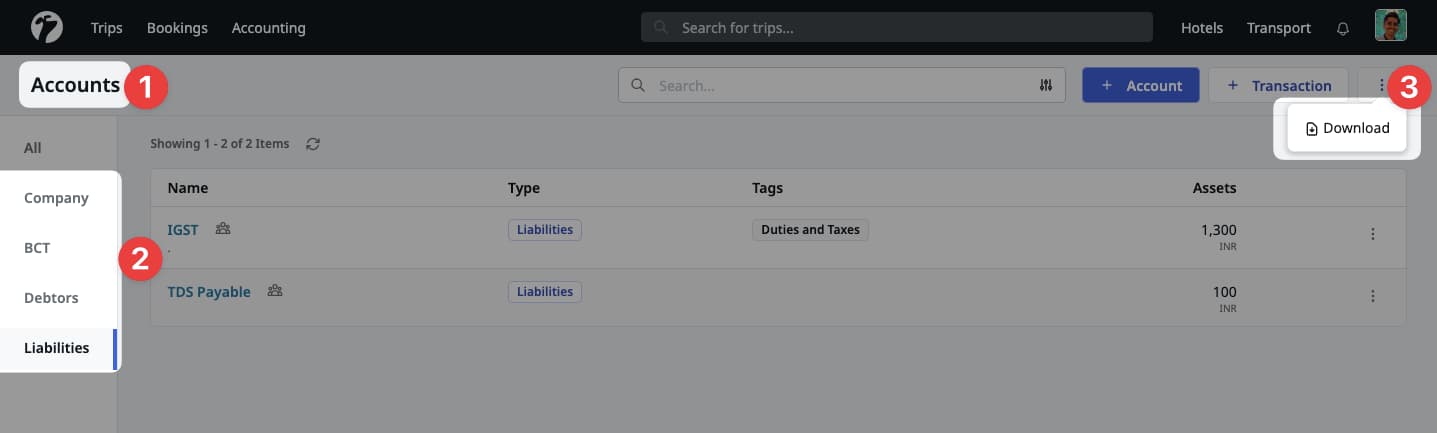Viewport: 1437px width, 433px height.
Task: Open the TDS Payable account link
Action: click(209, 292)
